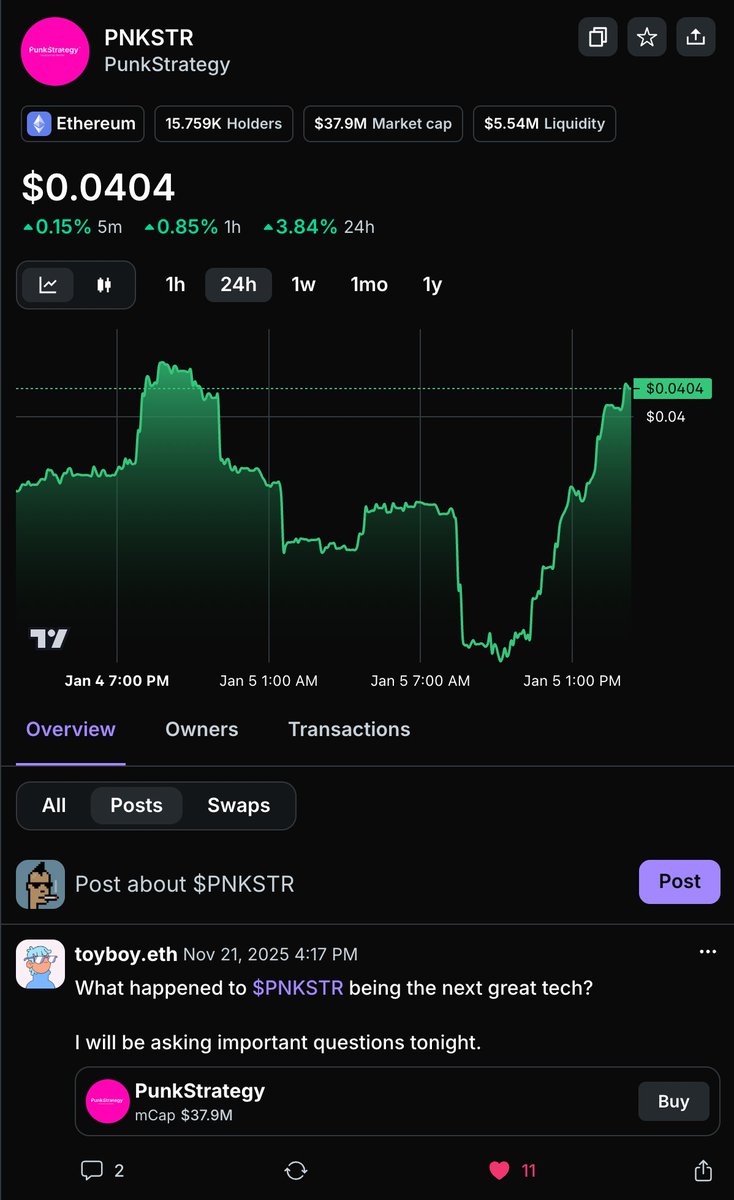Share the toyboy.eth post
This screenshot has width=734, height=1200.
[703, 1170]
